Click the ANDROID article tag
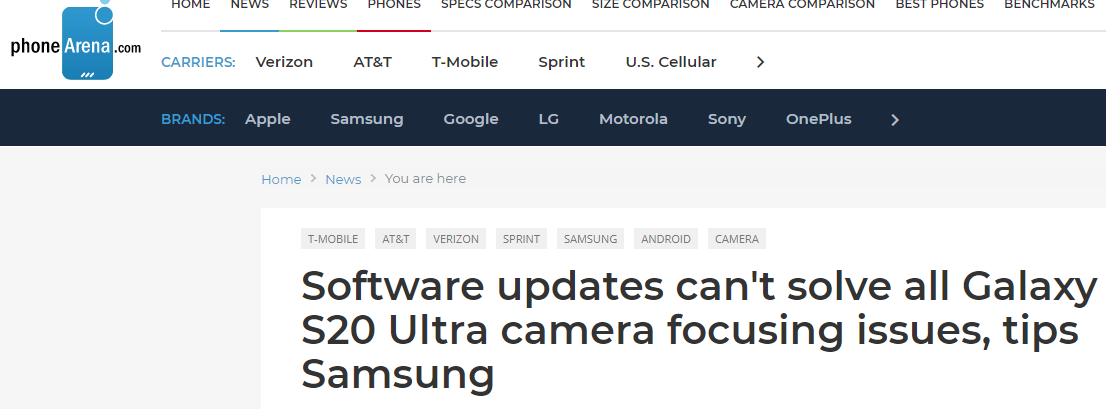Image resolution: width=1106 pixels, height=409 pixels. tap(666, 239)
